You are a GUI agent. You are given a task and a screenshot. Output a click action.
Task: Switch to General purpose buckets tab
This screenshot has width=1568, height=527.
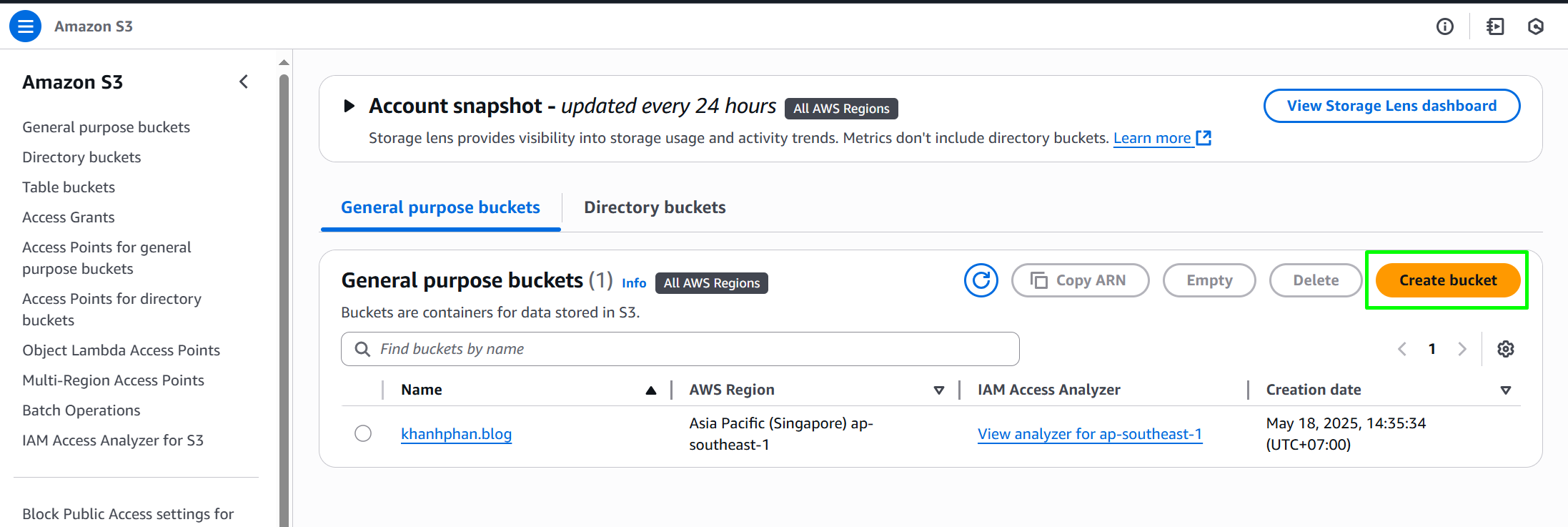440,207
